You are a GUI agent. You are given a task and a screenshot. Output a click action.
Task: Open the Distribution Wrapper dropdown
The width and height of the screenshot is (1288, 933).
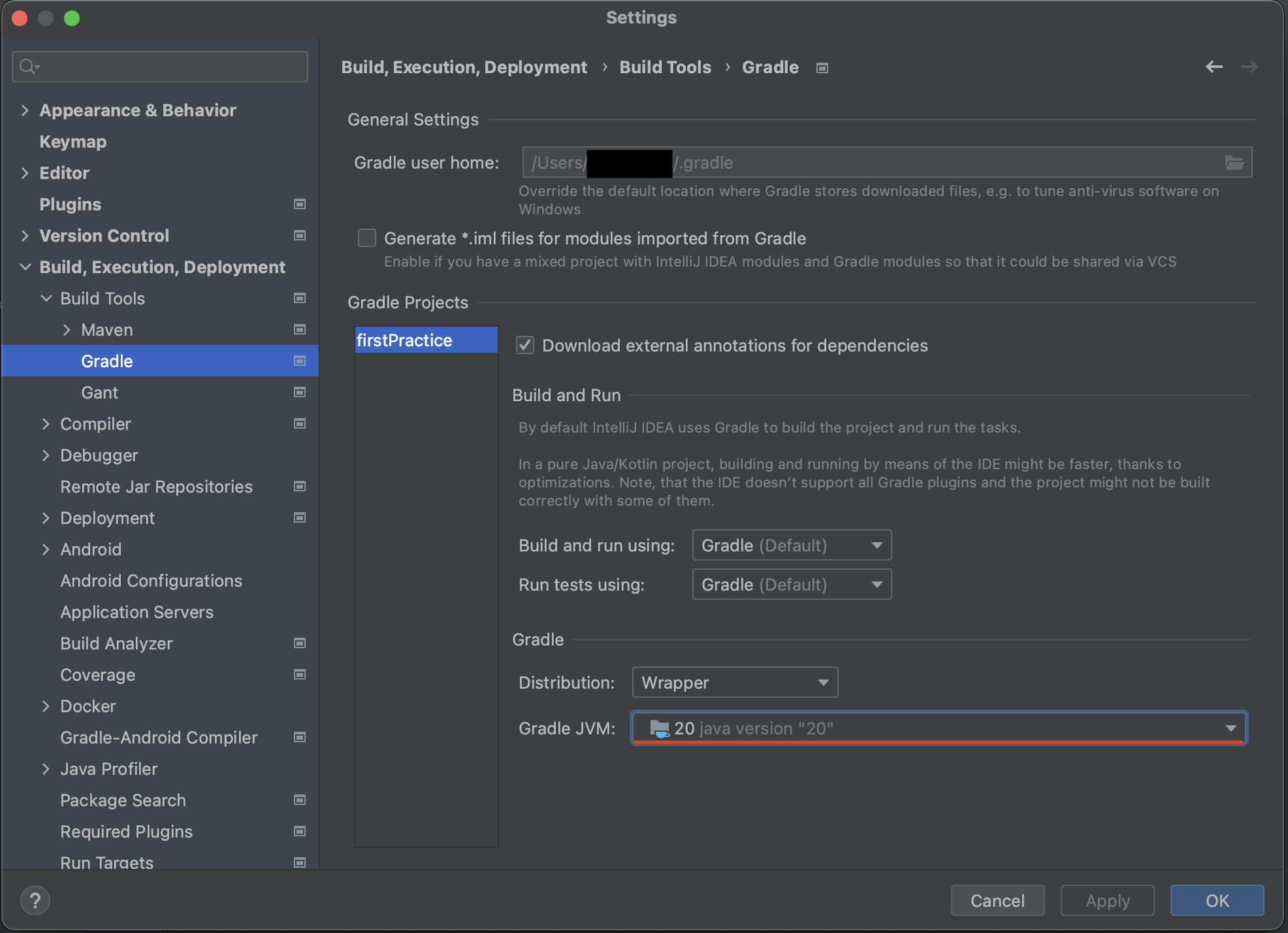[735, 683]
